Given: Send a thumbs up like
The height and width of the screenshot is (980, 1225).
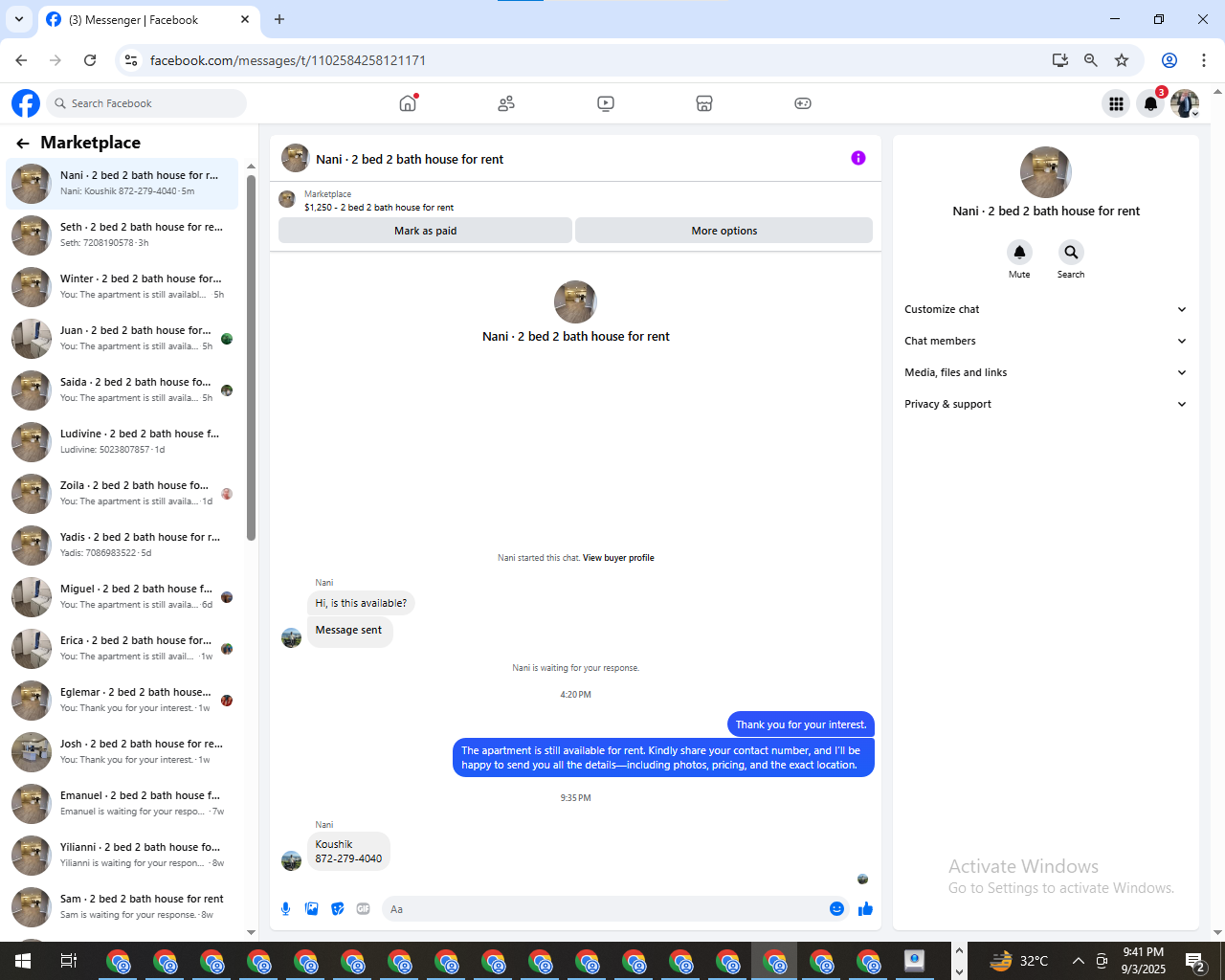Looking at the screenshot, I should pyautogui.click(x=866, y=909).
